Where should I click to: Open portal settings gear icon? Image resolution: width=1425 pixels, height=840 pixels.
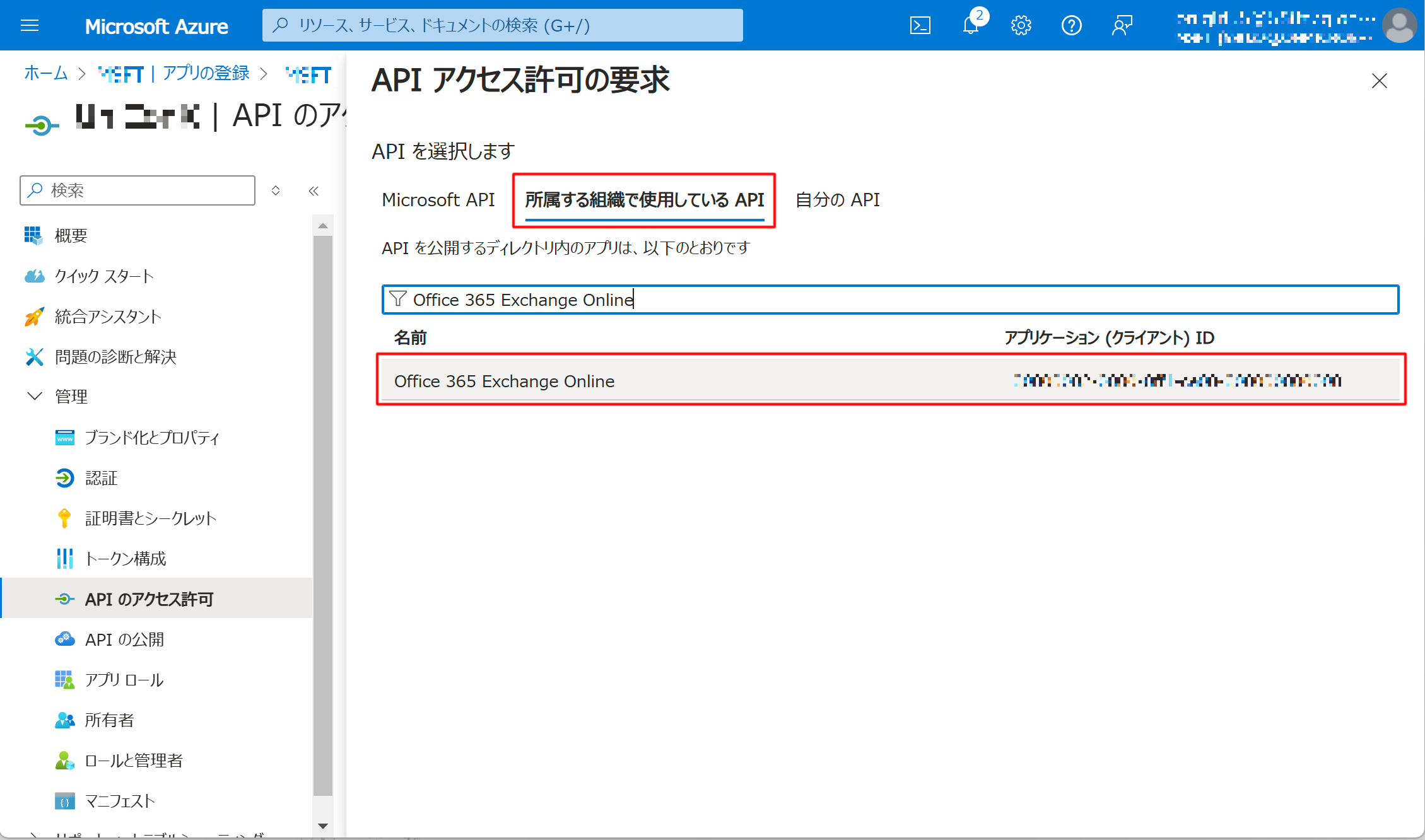click(x=1021, y=25)
